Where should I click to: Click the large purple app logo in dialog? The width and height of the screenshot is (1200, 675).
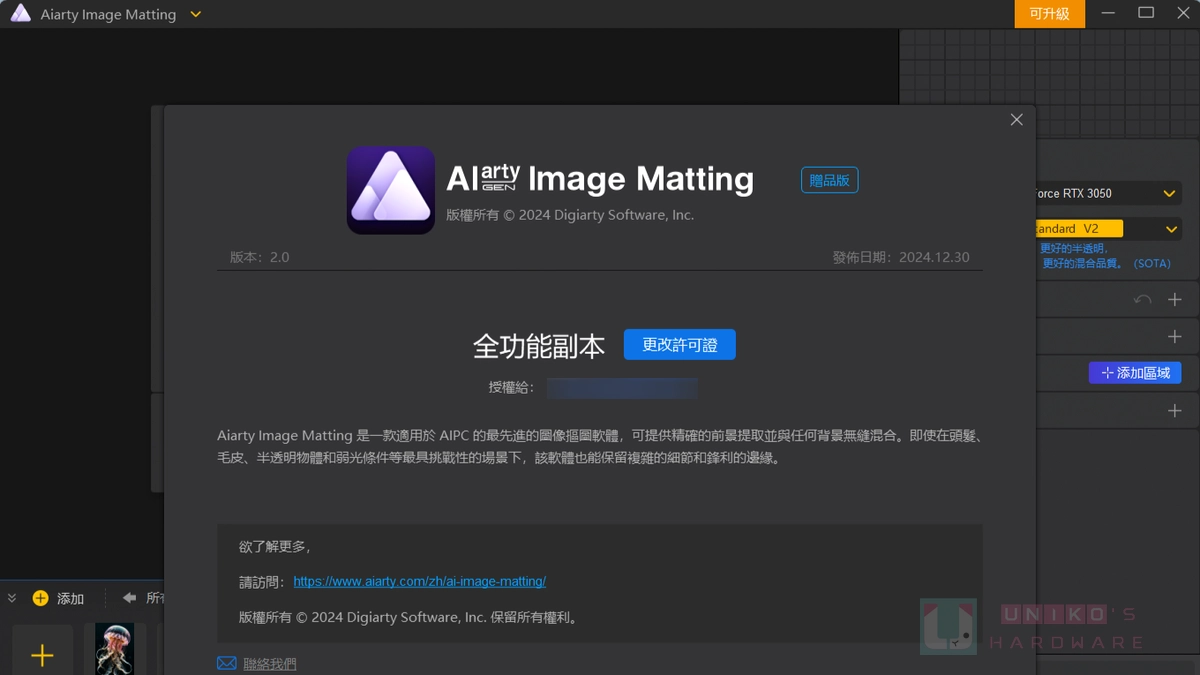point(391,190)
